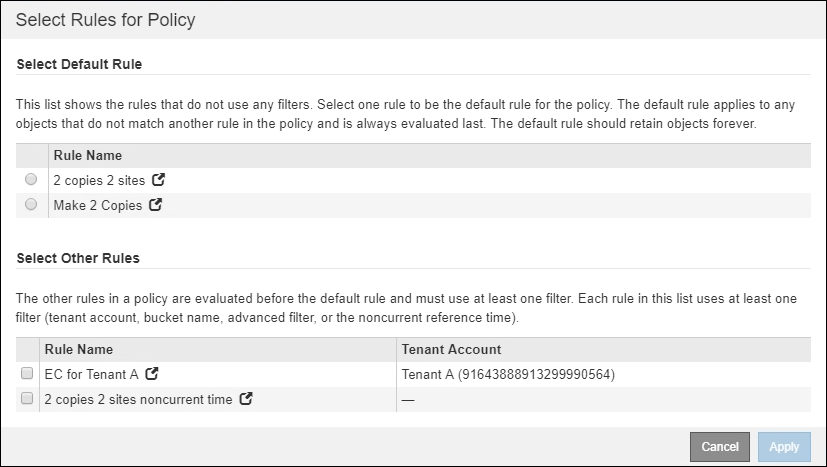827x467 pixels.
Task: Open details icon beside Make 2 Copies
Action: (x=155, y=205)
